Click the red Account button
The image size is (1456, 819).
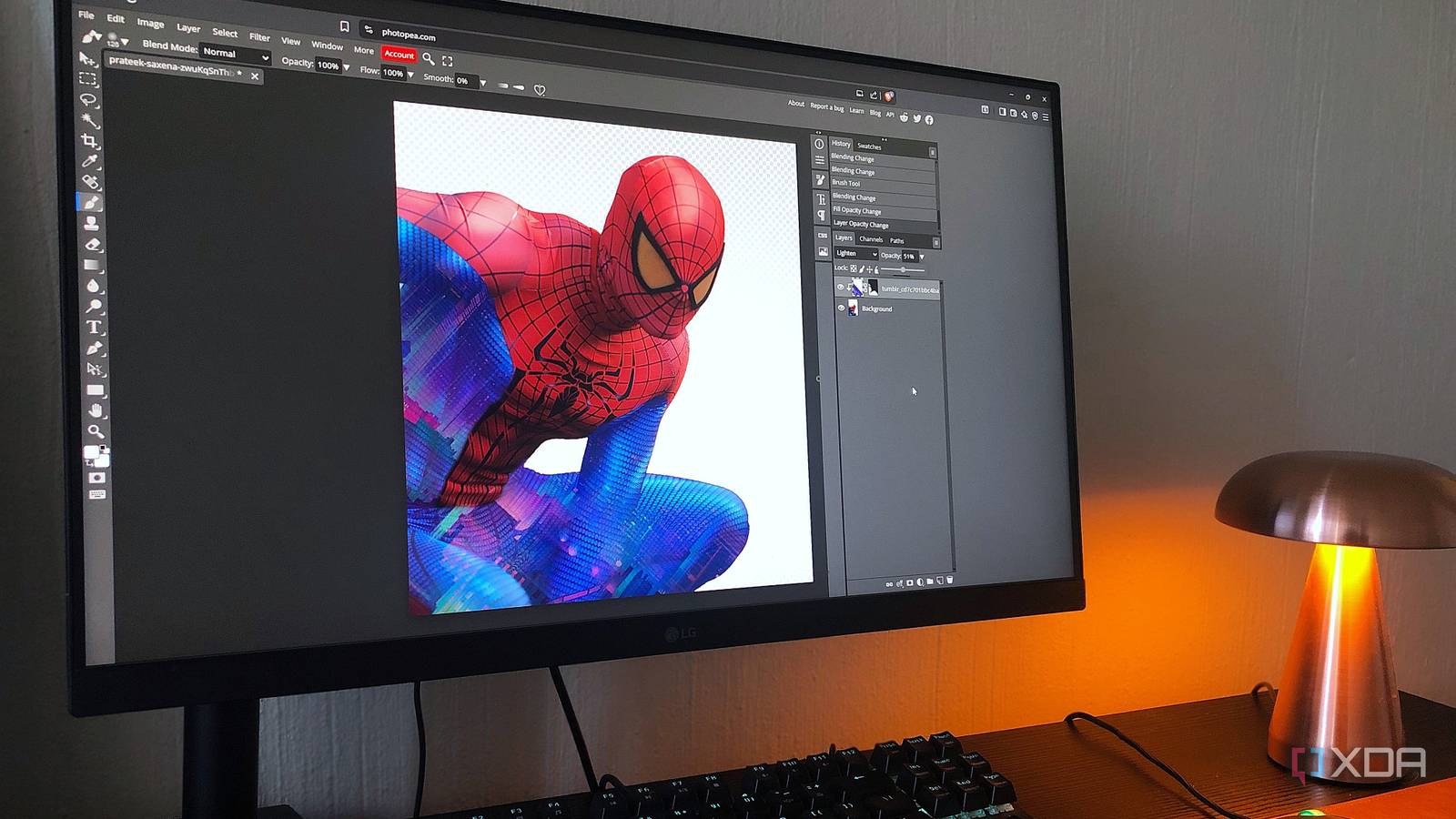click(x=400, y=55)
